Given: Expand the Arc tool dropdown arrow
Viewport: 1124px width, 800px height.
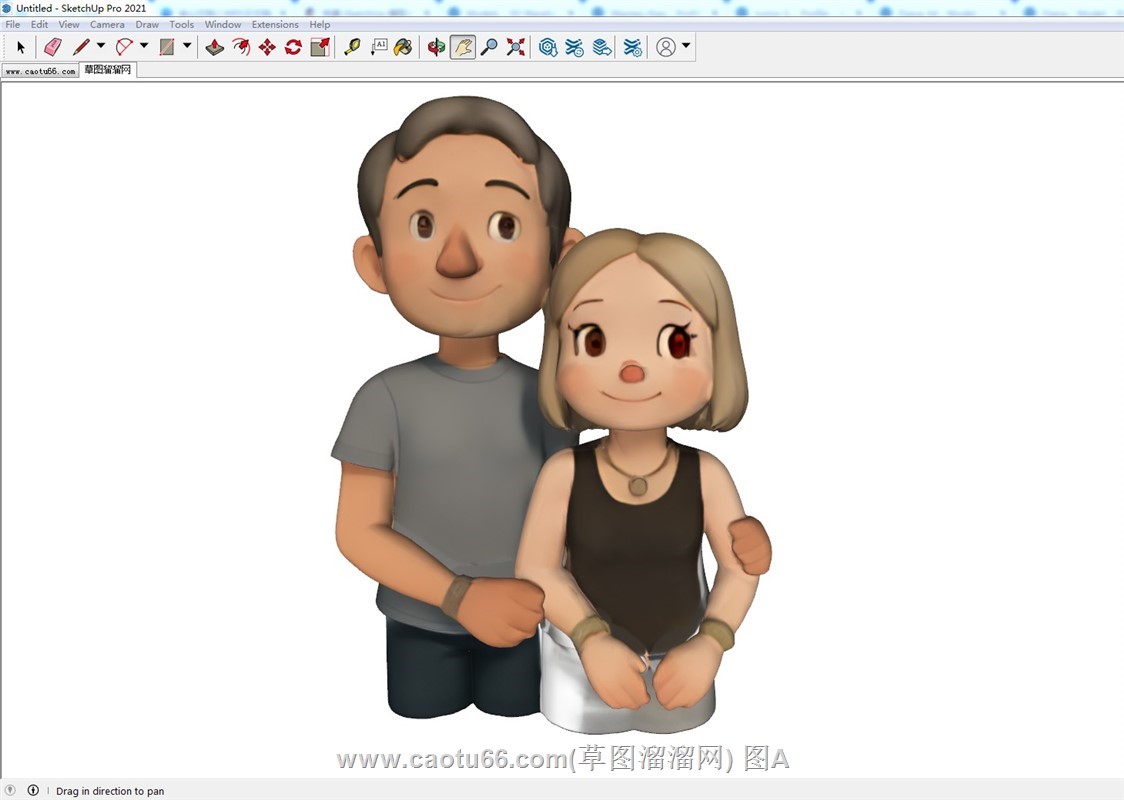Looking at the screenshot, I should tap(144, 46).
